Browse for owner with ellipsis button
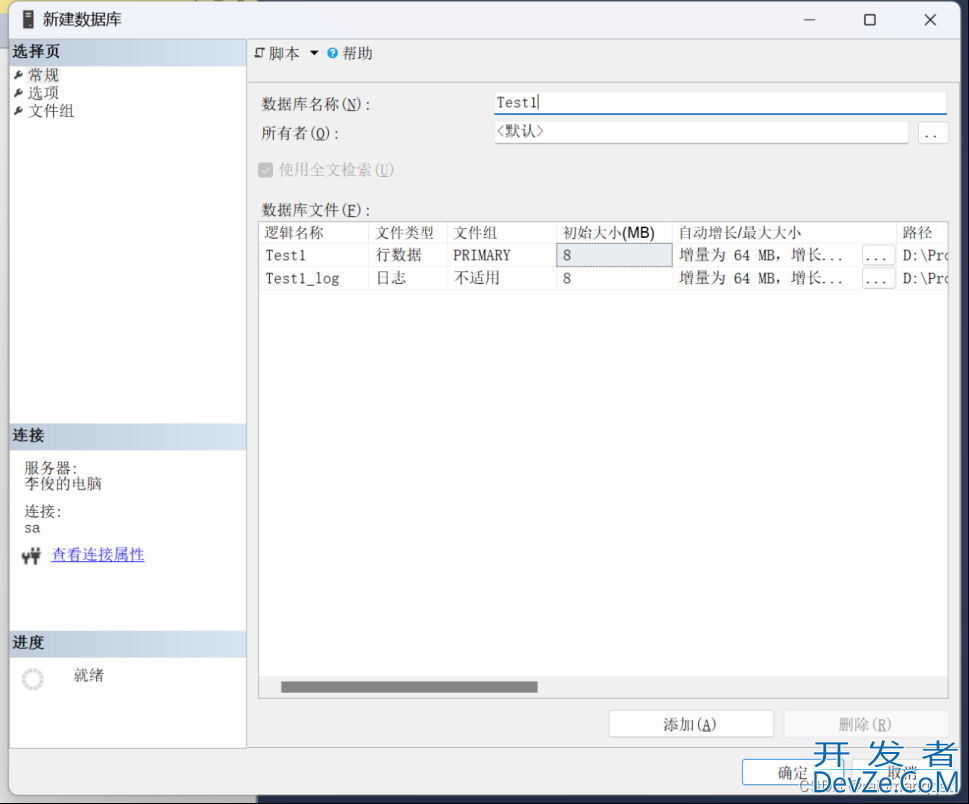This screenshot has height=804, width=969. tap(933, 132)
